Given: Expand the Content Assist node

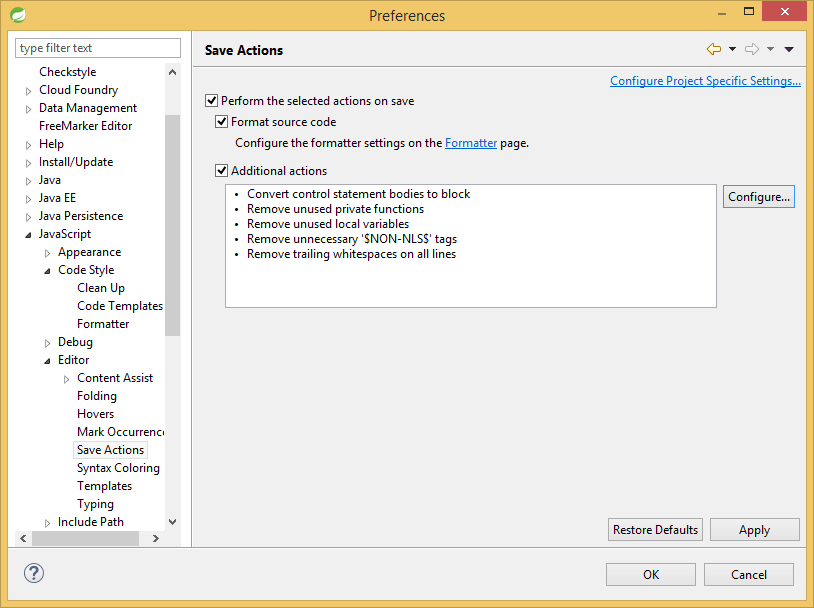Looking at the screenshot, I should [x=67, y=379].
